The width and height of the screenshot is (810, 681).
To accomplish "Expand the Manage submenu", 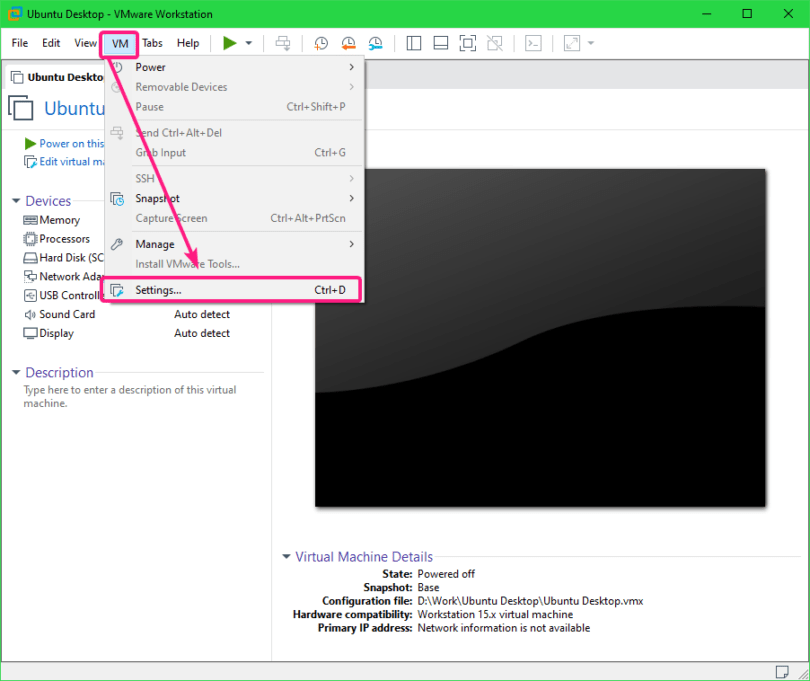I will pyautogui.click(x=235, y=244).
